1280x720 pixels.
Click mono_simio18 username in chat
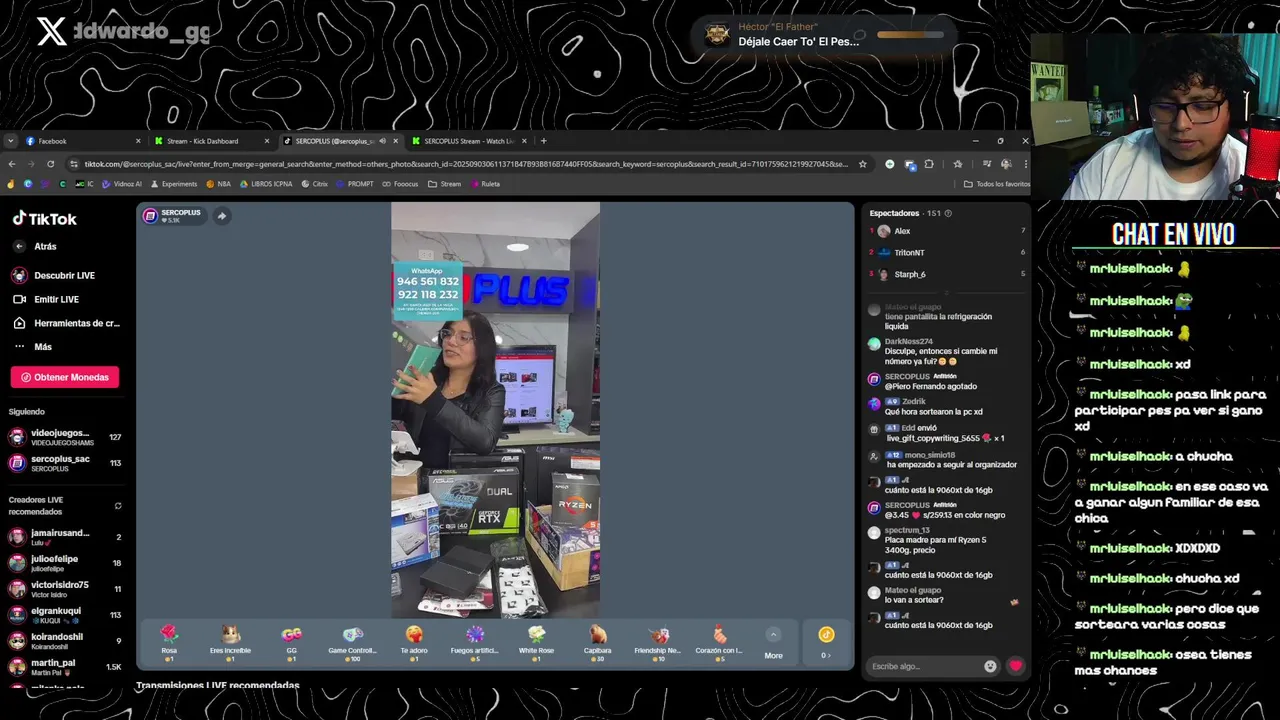pyautogui.click(x=930, y=455)
